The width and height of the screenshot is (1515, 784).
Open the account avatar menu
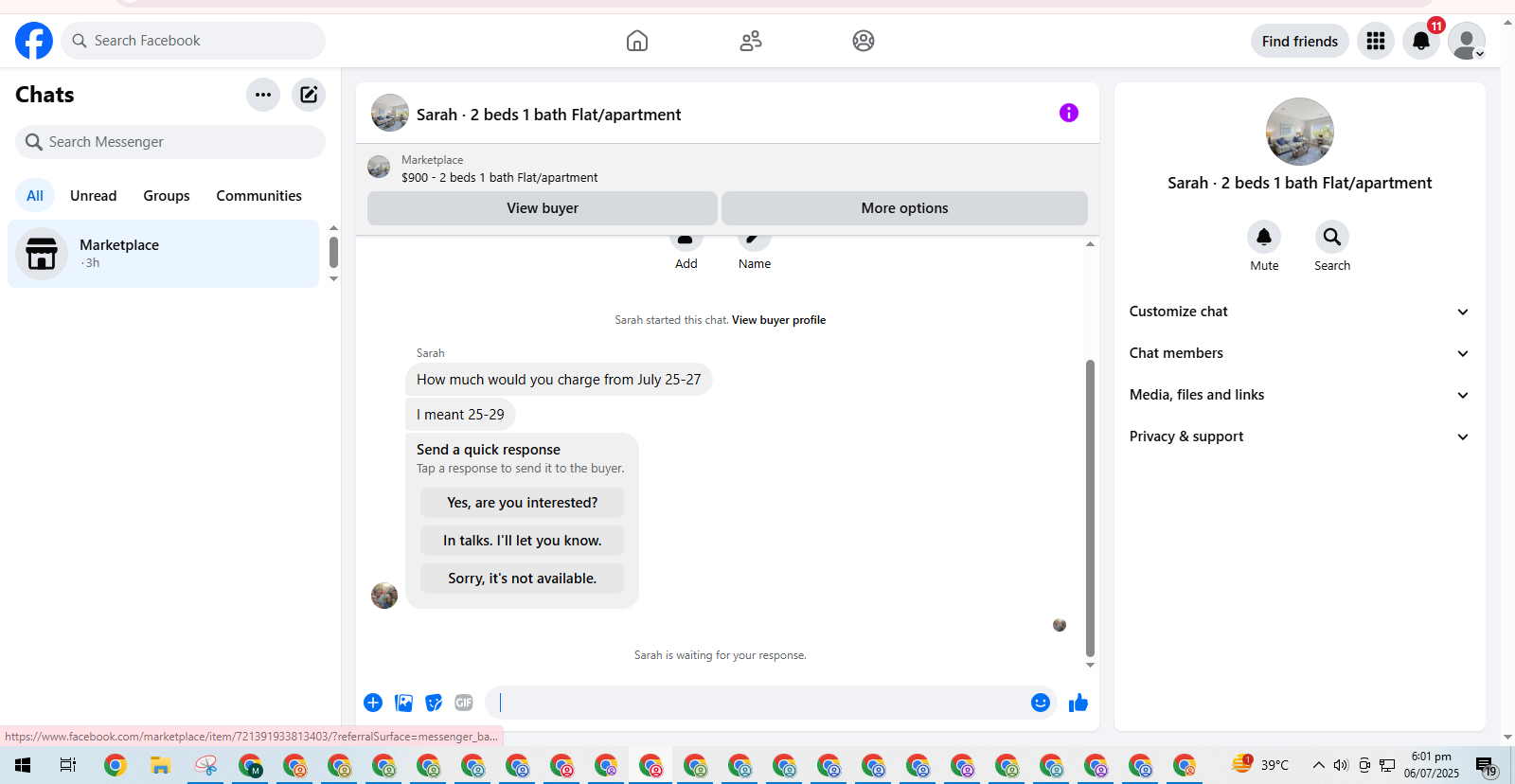1467,41
